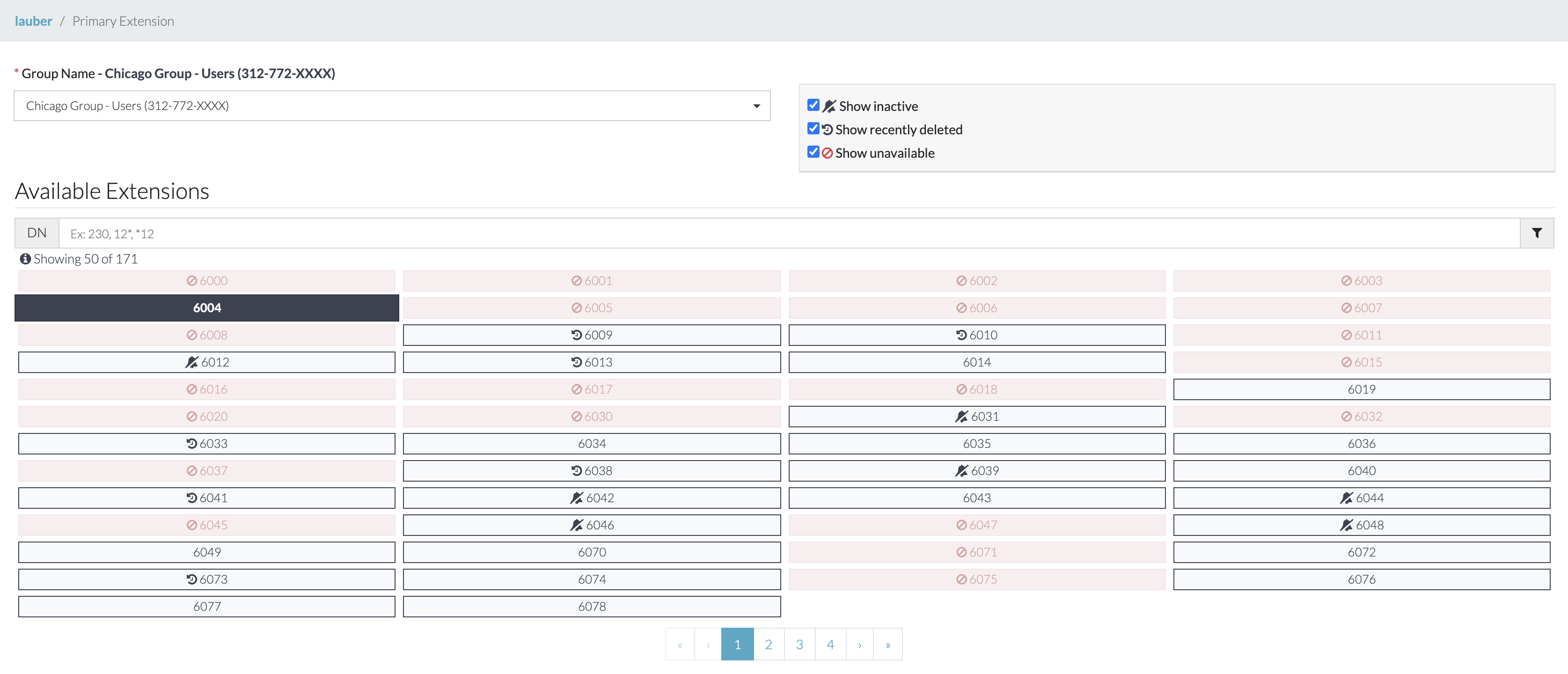The height and width of the screenshot is (674, 1568).
Task: Click the dropdown caret arrow of Group Name
Action: click(x=756, y=106)
